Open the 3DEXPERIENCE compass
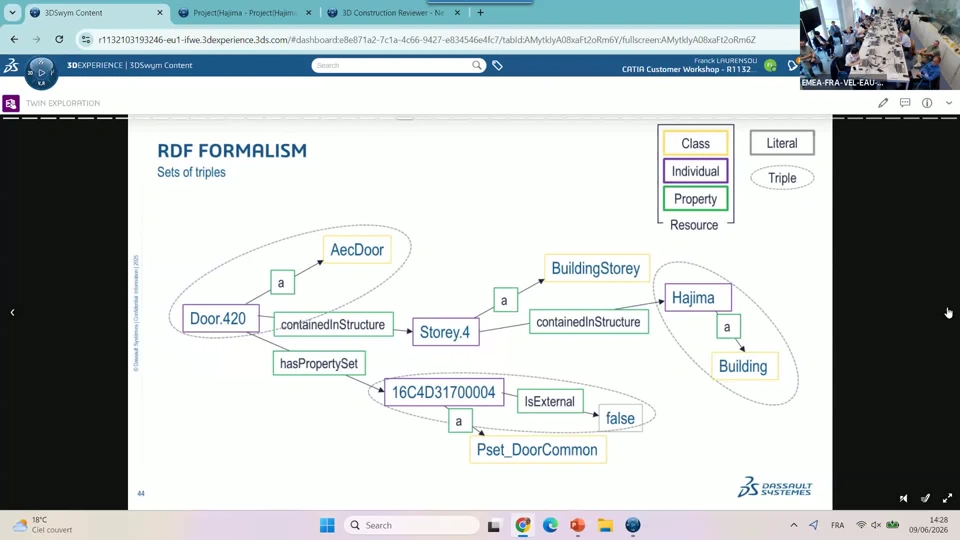This screenshot has width=960, height=540. (41, 73)
